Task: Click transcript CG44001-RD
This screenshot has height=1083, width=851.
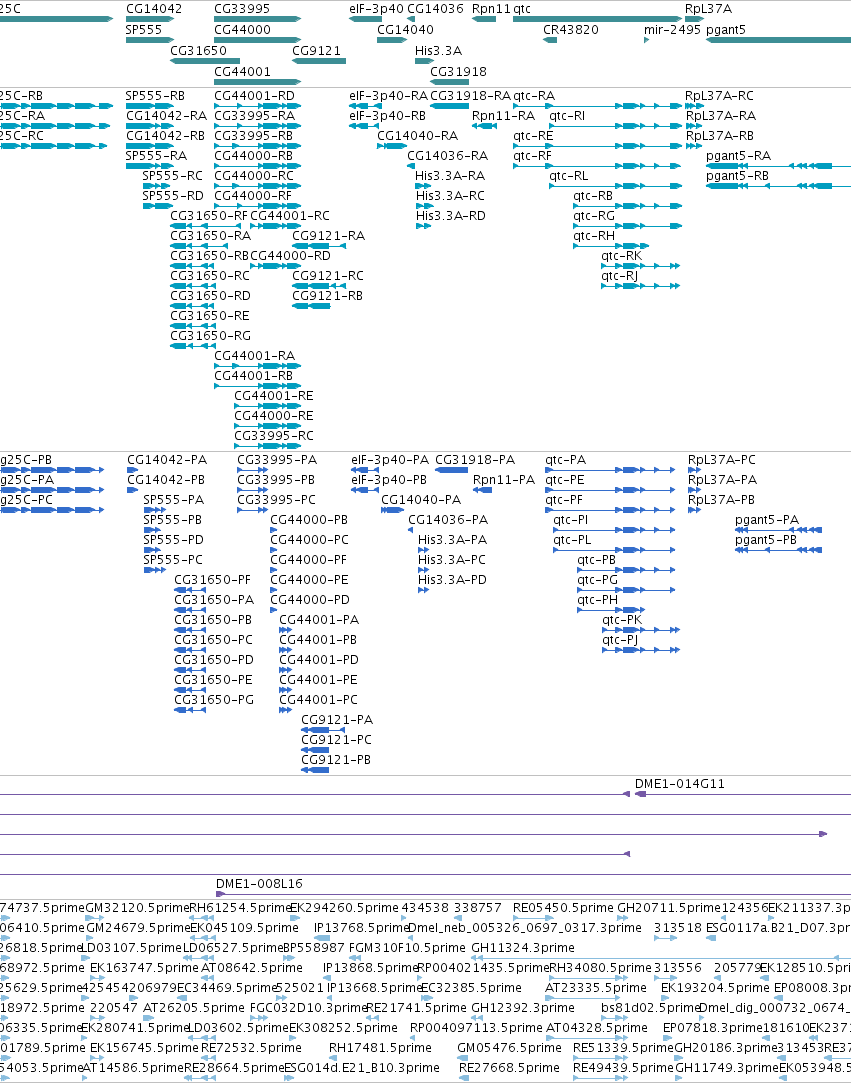Action: tap(254, 96)
